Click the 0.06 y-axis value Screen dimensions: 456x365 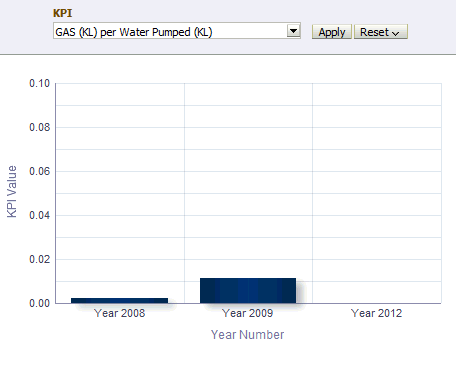[x=39, y=171]
